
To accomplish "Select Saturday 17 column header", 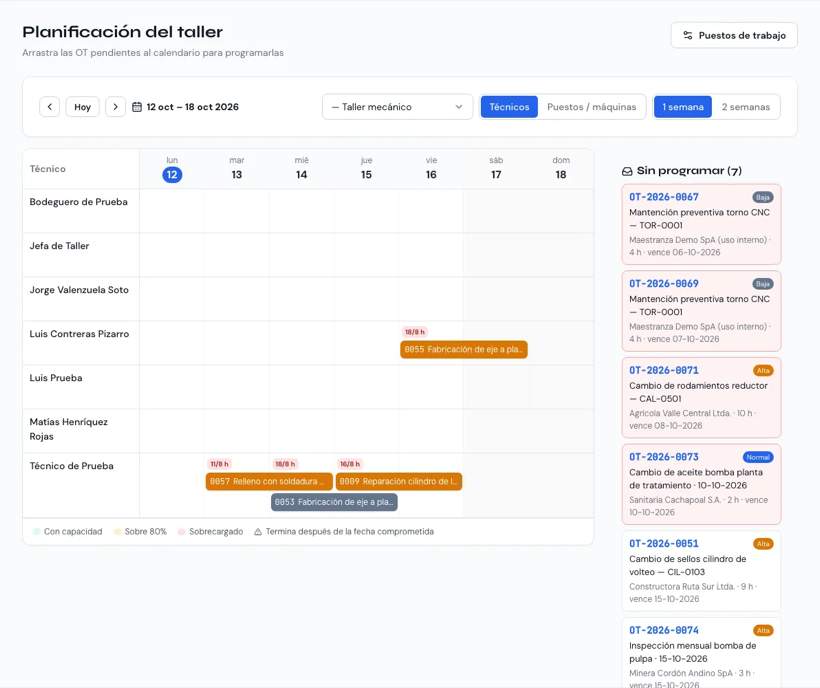I will point(496,169).
